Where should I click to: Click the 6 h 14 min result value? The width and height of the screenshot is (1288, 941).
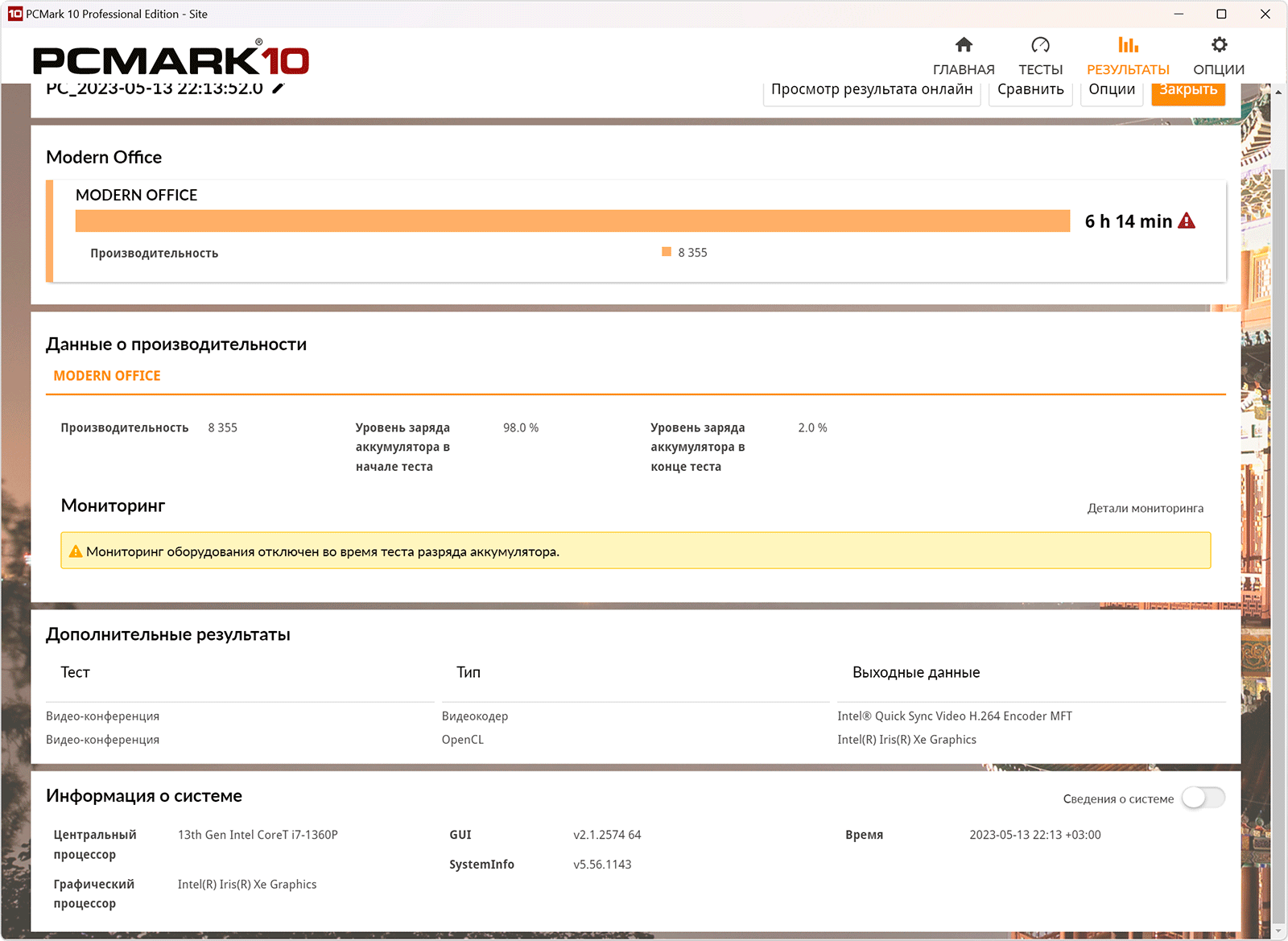[1128, 221]
